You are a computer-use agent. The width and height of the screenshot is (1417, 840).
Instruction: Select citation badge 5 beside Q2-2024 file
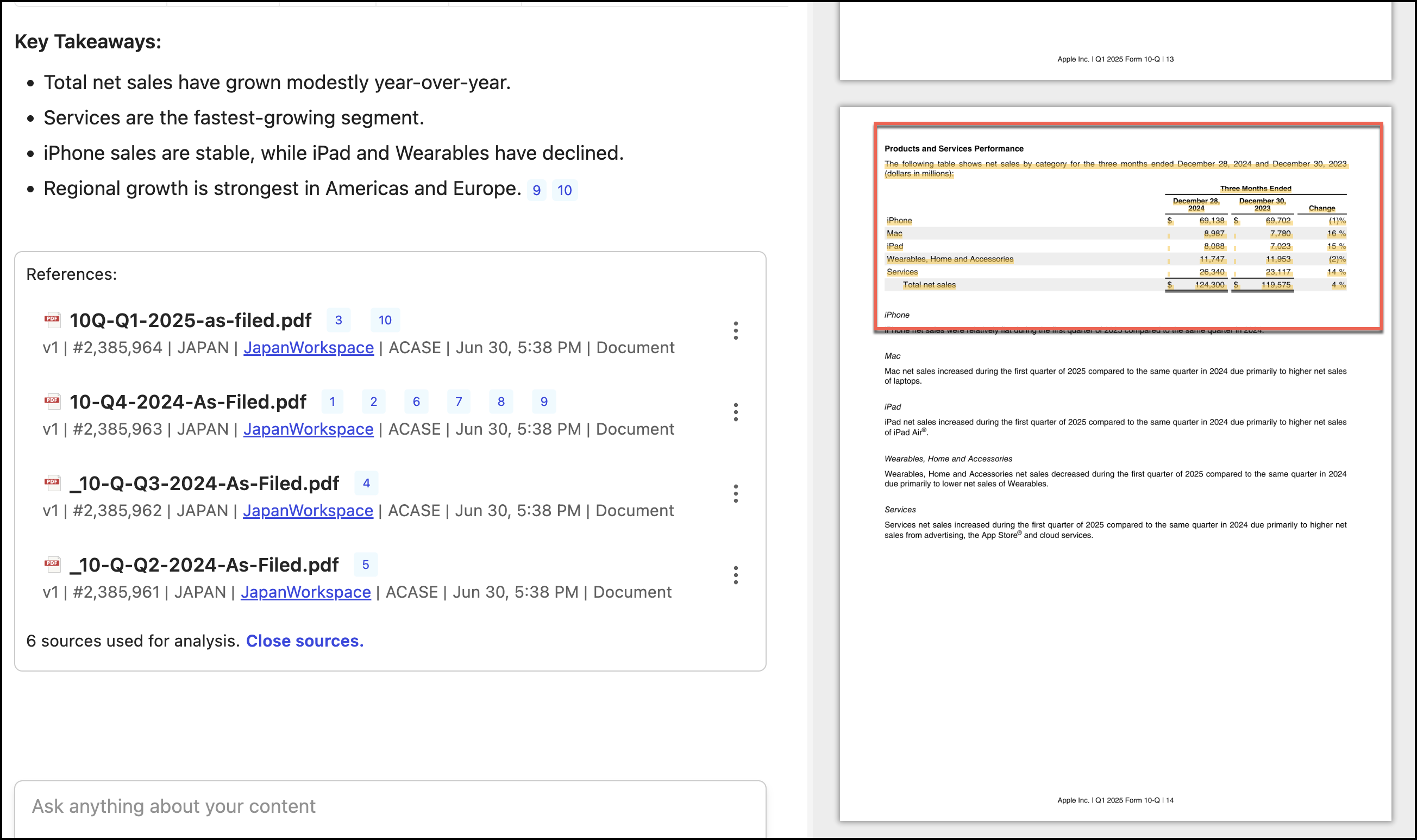pos(366,565)
